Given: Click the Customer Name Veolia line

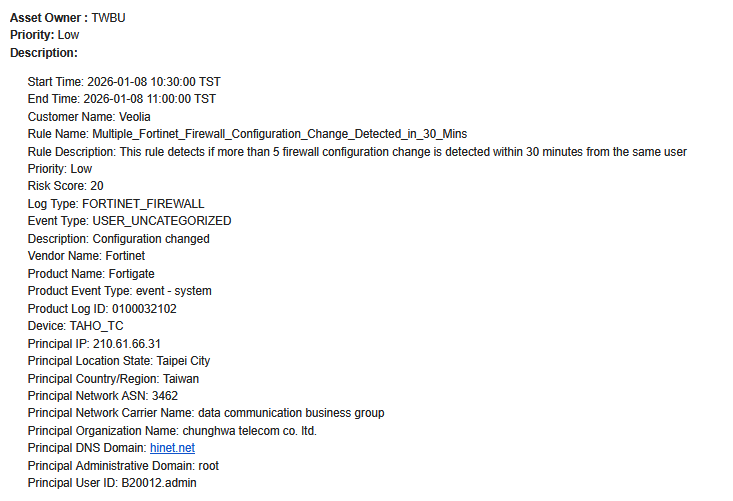Looking at the screenshot, I should 89,116.
